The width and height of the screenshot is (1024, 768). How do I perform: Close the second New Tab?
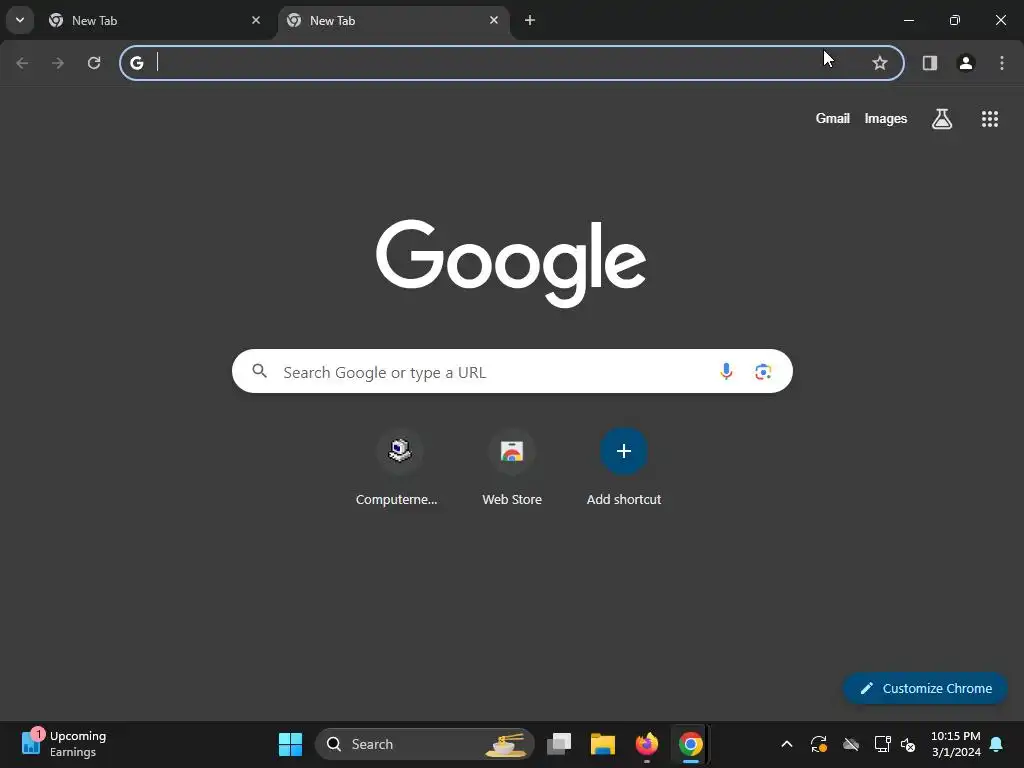click(x=494, y=20)
